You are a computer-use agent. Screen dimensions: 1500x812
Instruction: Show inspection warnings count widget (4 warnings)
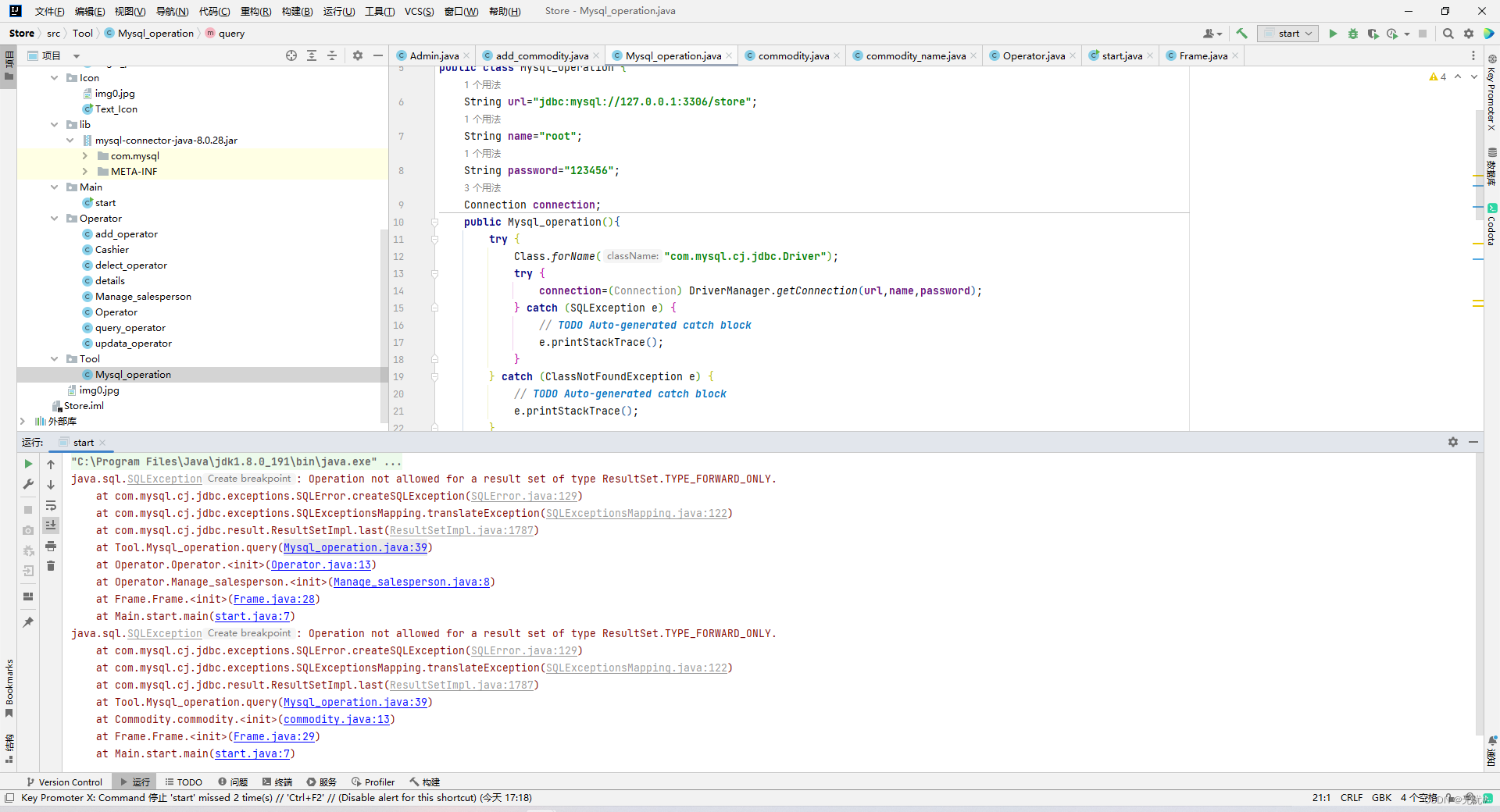(x=1437, y=77)
